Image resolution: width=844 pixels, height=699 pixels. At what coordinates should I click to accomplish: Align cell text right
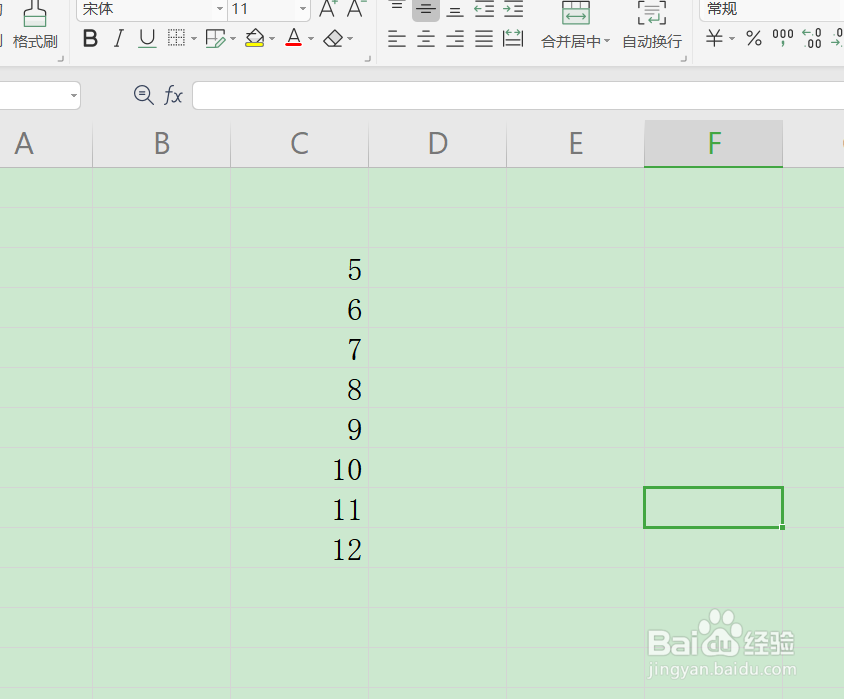pos(455,39)
